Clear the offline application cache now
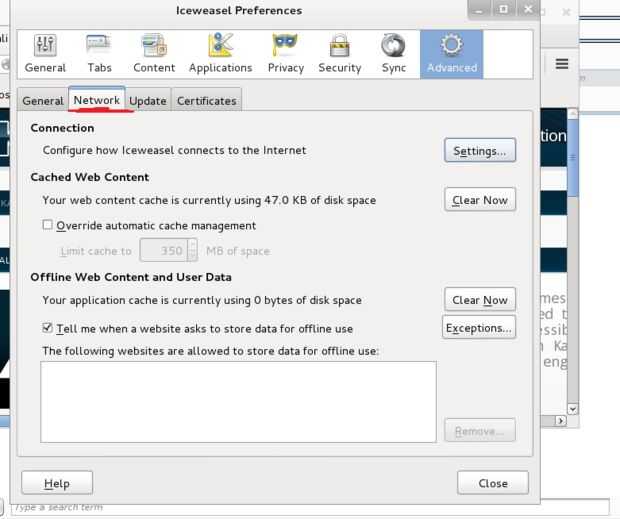620x519 pixels. [x=480, y=300]
